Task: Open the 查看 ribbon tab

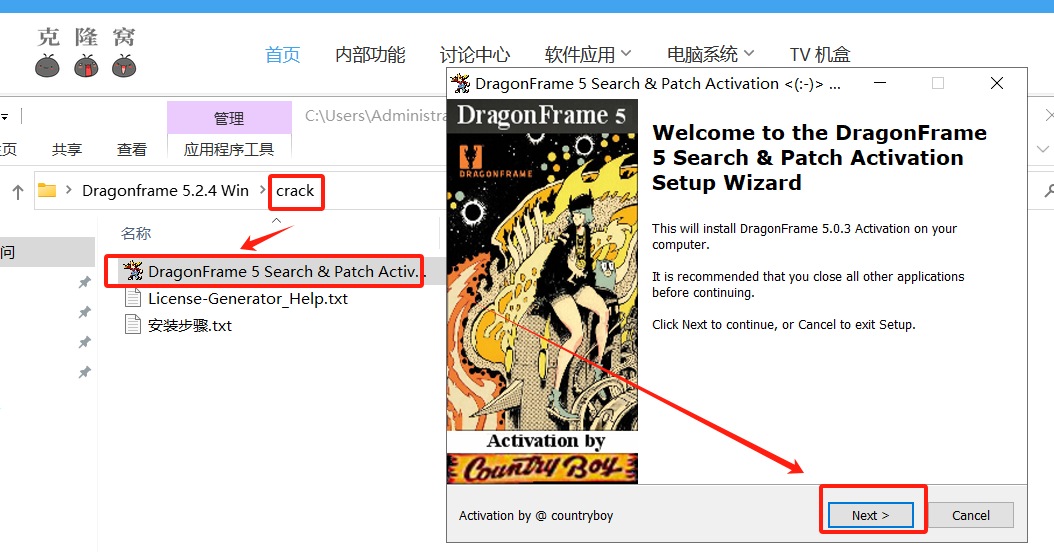Action: [131, 149]
